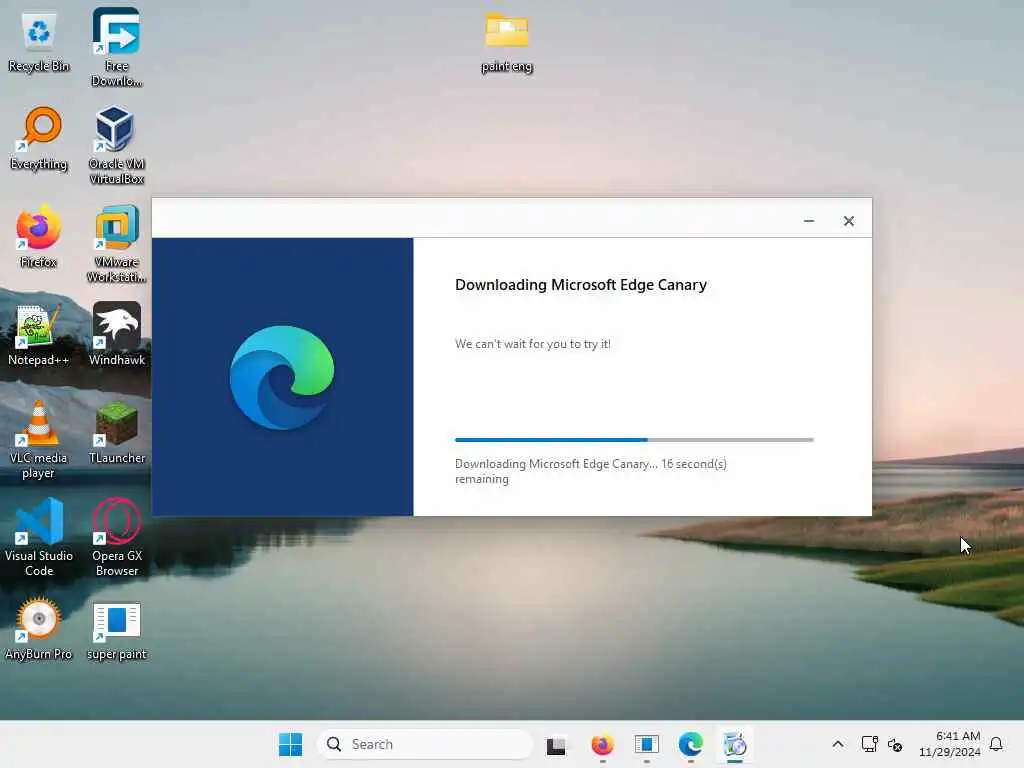Viewport: 1024px width, 768px height.
Task: Select the TLauncher desktop icon
Action: click(x=116, y=433)
